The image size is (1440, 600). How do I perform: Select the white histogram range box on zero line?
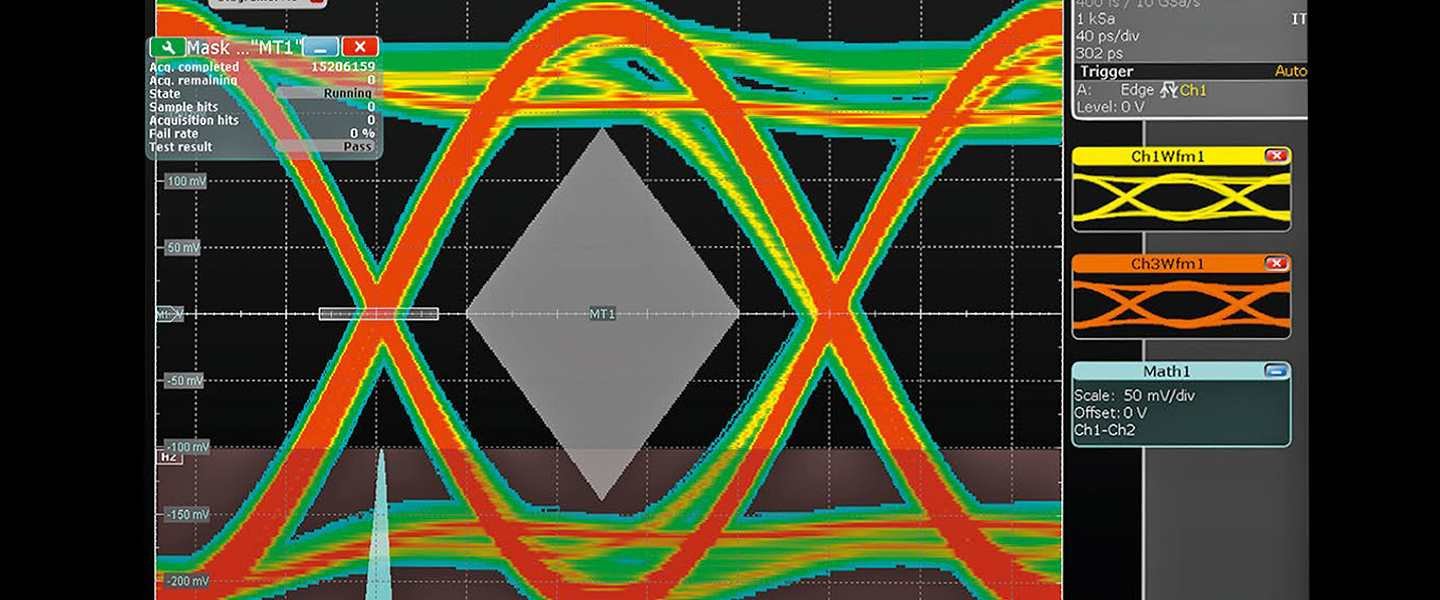coord(378,314)
